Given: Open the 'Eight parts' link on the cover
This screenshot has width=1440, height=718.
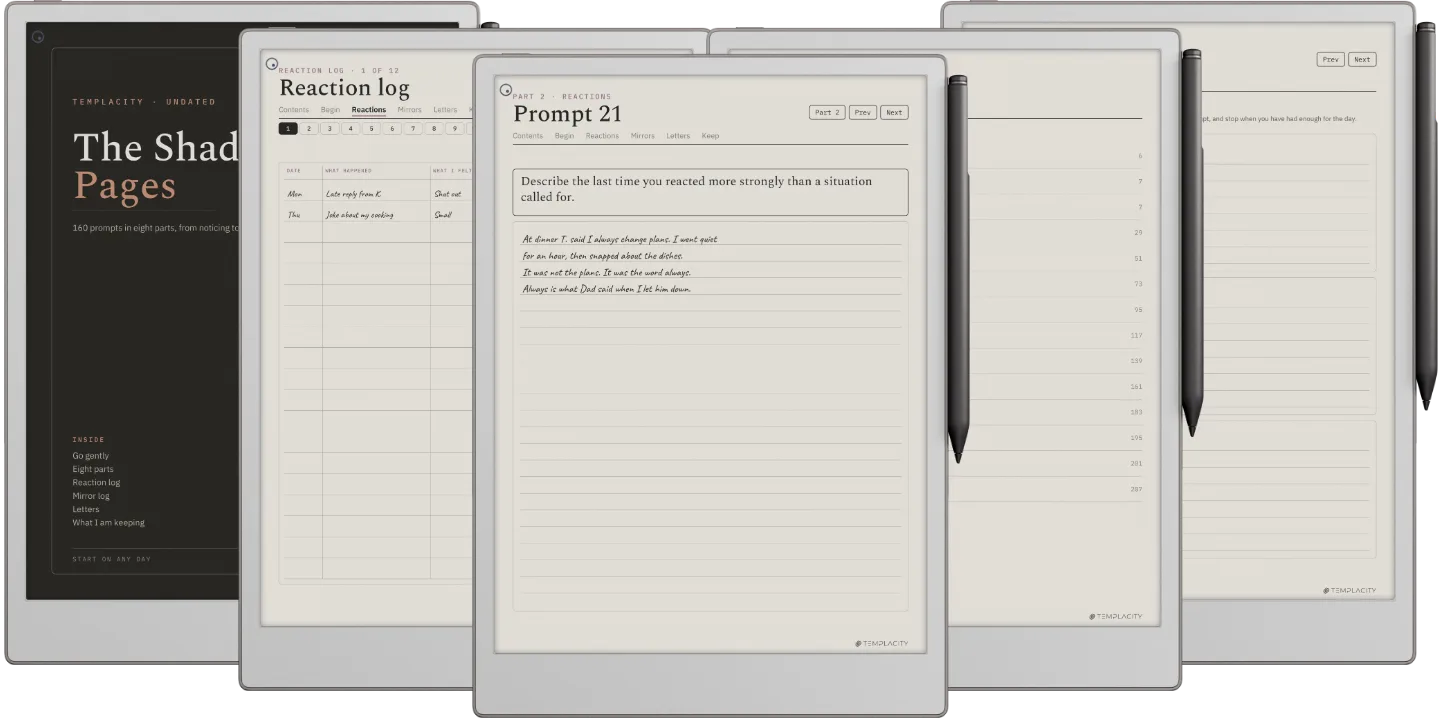Looking at the screenshot, I should [x=93, y=469].
